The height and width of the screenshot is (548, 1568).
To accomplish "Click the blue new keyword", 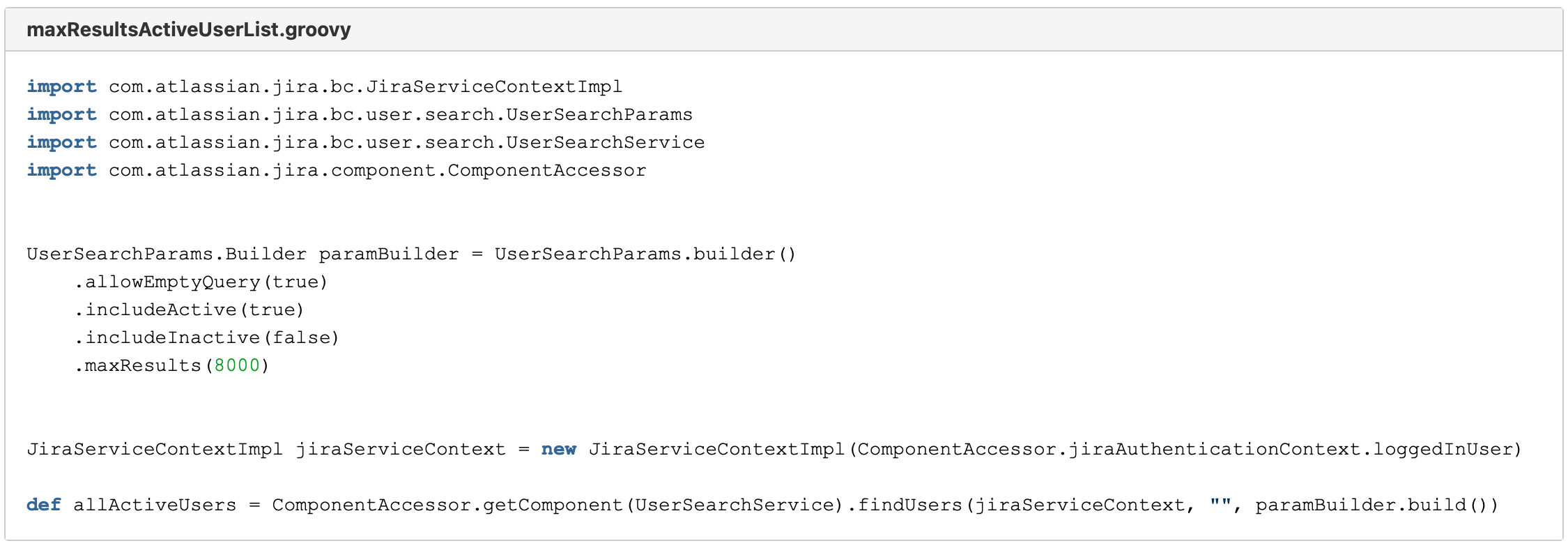I will [559, 449].
